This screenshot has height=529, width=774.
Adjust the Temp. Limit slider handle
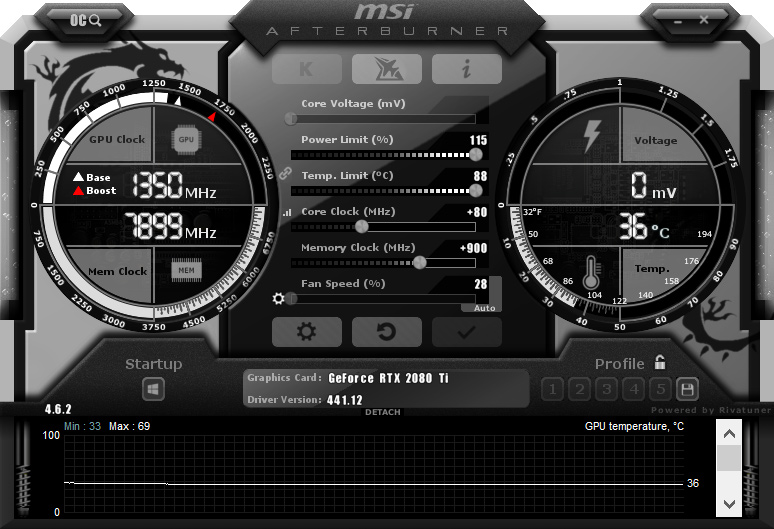click(x=475, y=190)
